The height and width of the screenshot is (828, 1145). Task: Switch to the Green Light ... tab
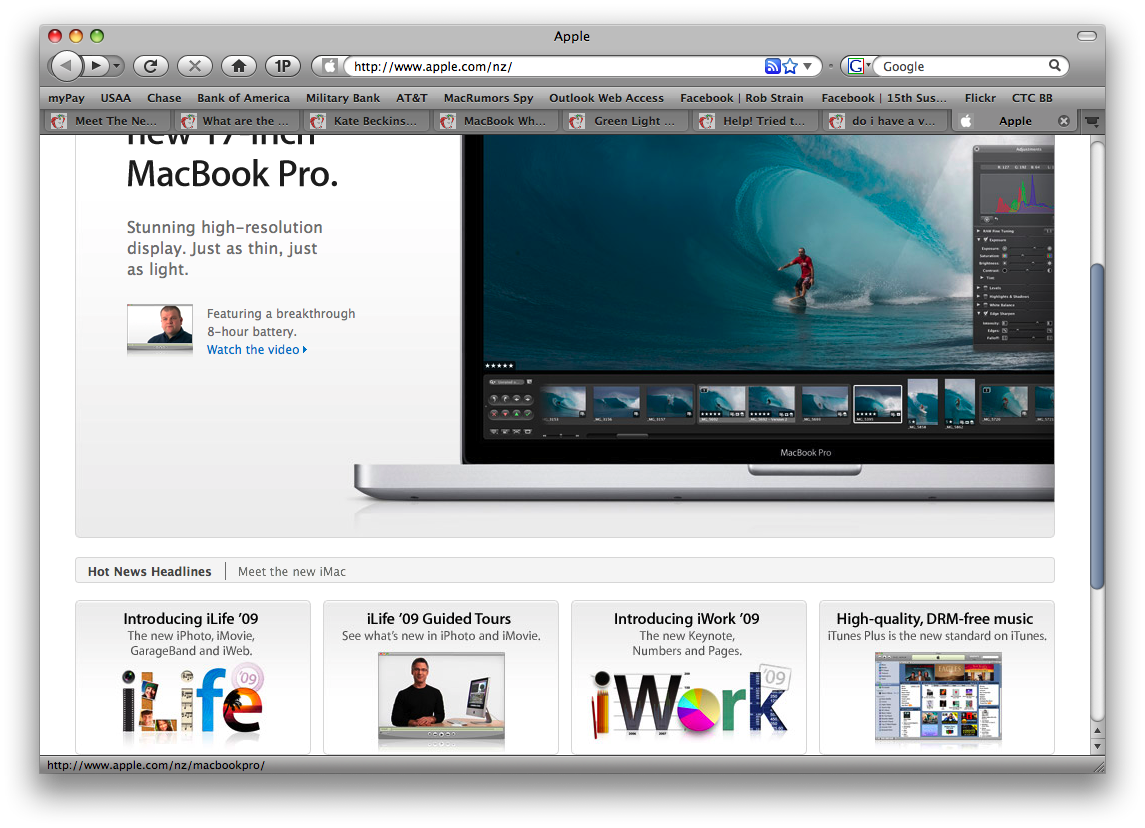click(624, 121)
